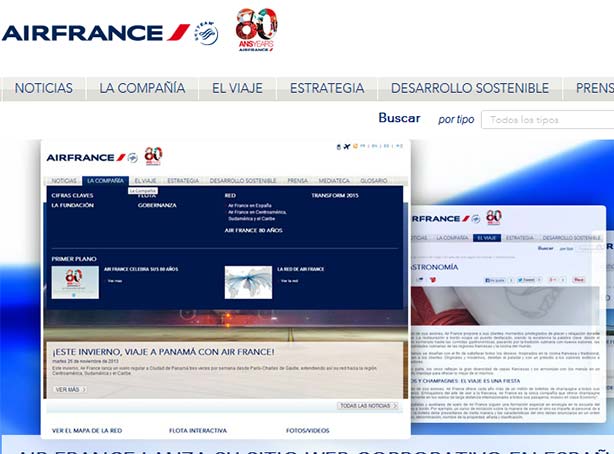Screen dimensions: 614x454
Task: Click the network map thumbnail in the preview
Action: click(248, 282)
